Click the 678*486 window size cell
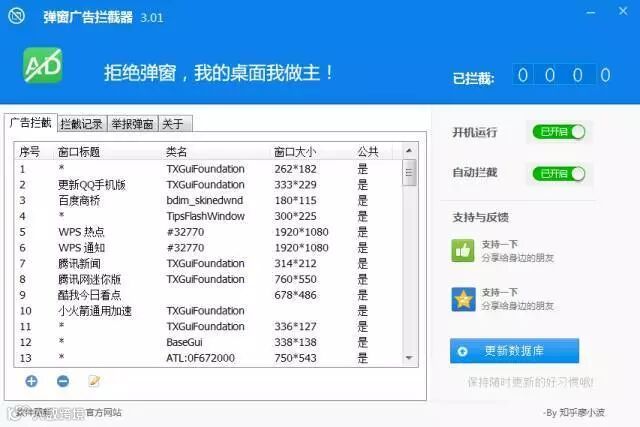Viewport: 640px width, 427px height. 296,295
